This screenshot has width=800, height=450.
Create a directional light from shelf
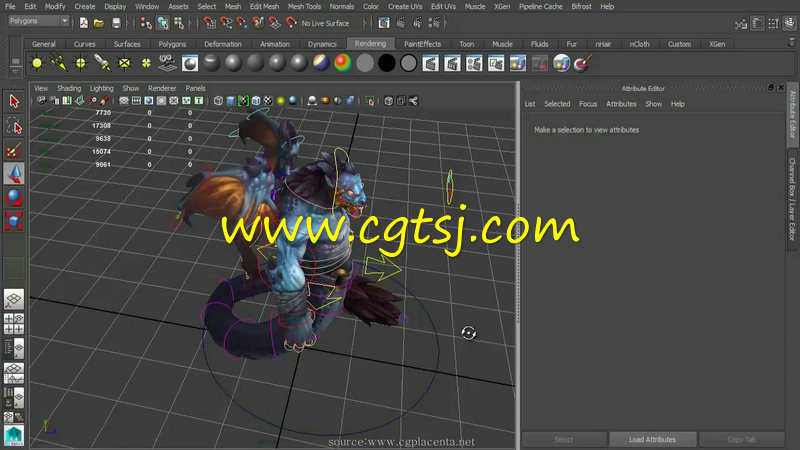pyautogui.click(x=59, y=63)
